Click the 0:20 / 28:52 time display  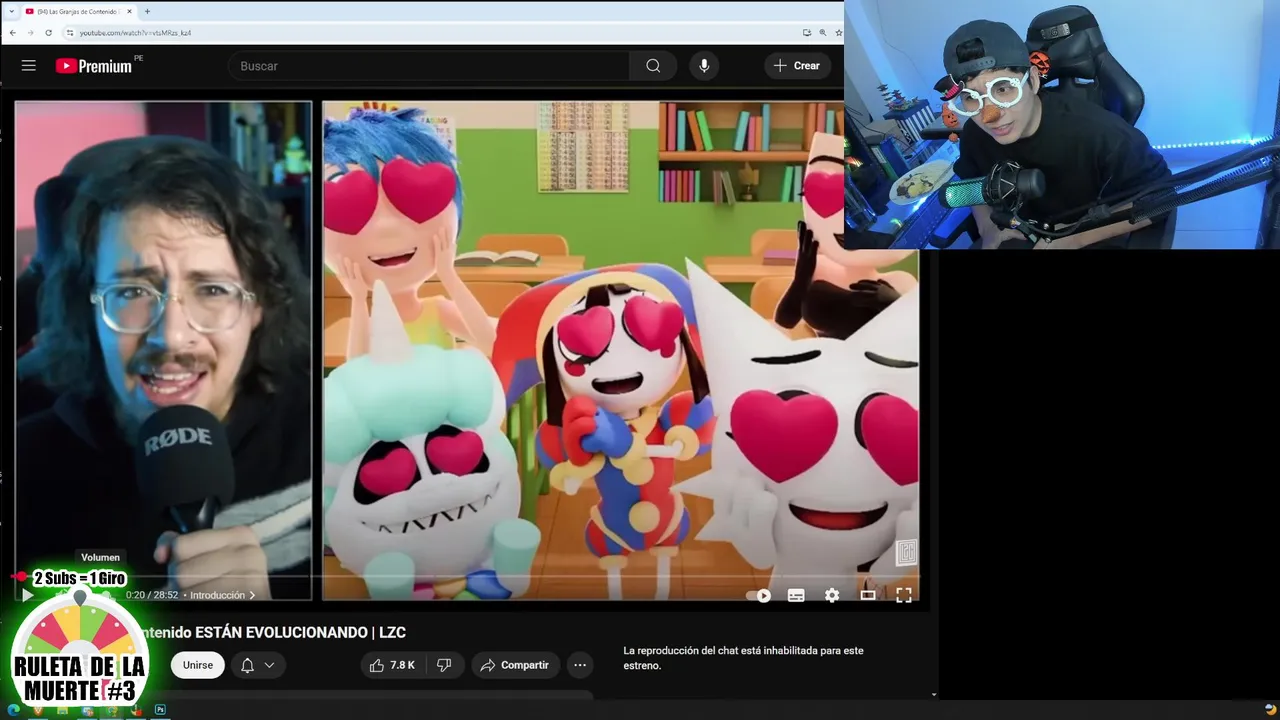152,595
